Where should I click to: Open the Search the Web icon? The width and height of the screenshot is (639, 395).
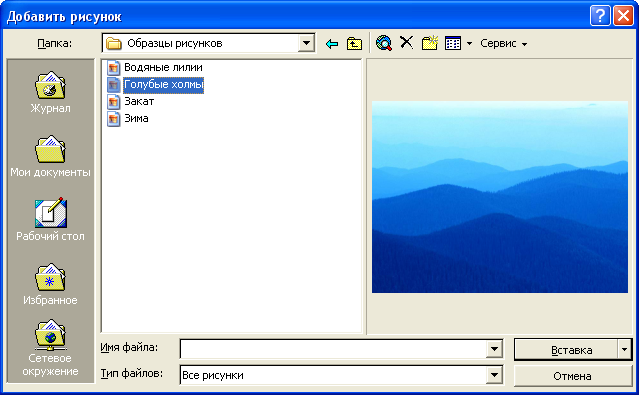coord(384,43)
